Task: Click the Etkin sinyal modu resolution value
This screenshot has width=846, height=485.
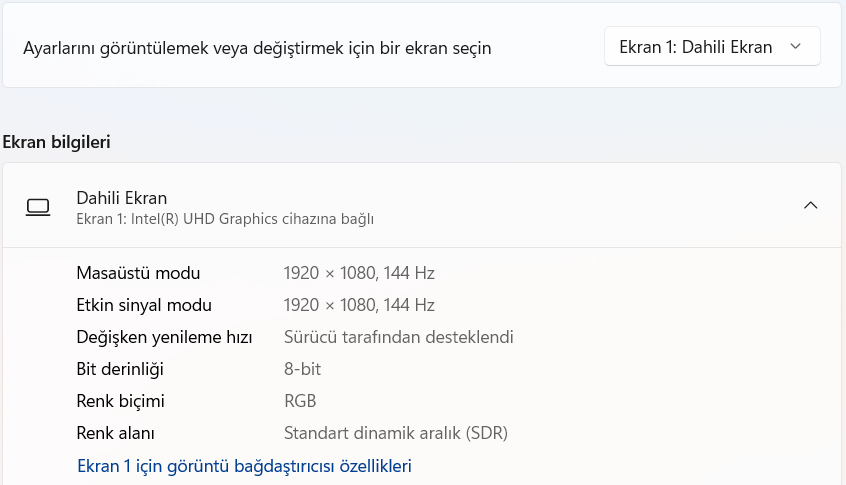Action: point(359,305)
